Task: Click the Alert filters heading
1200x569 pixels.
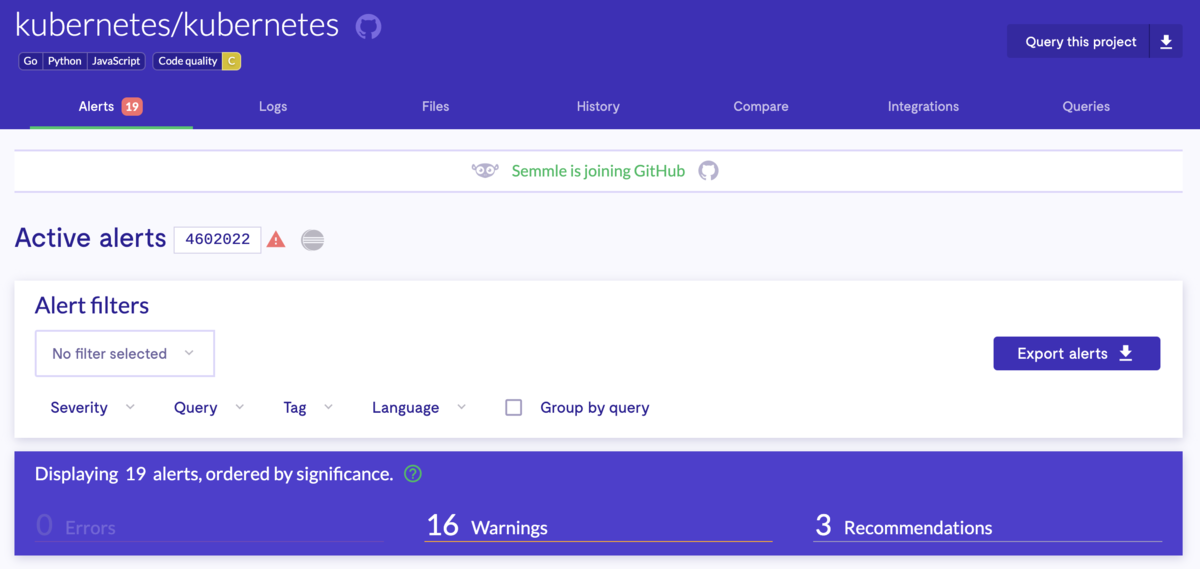Action: 92,306
